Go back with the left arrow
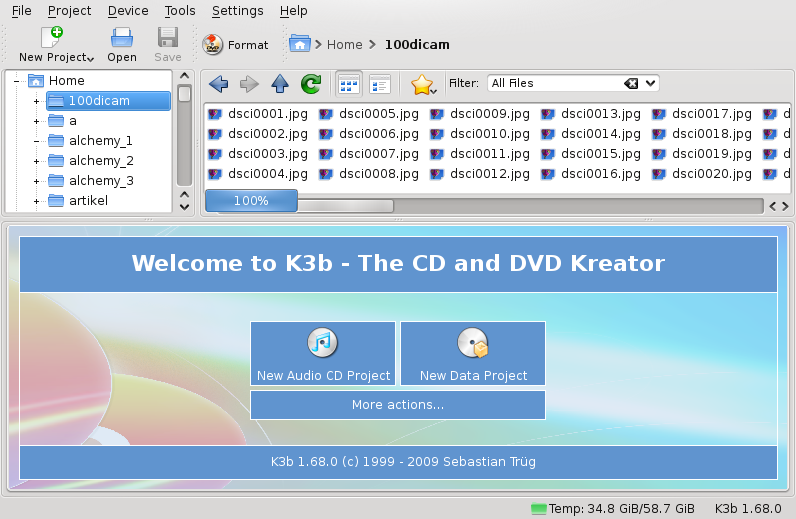The width and height of the screenshot is (796, 519). click(219, 84)
